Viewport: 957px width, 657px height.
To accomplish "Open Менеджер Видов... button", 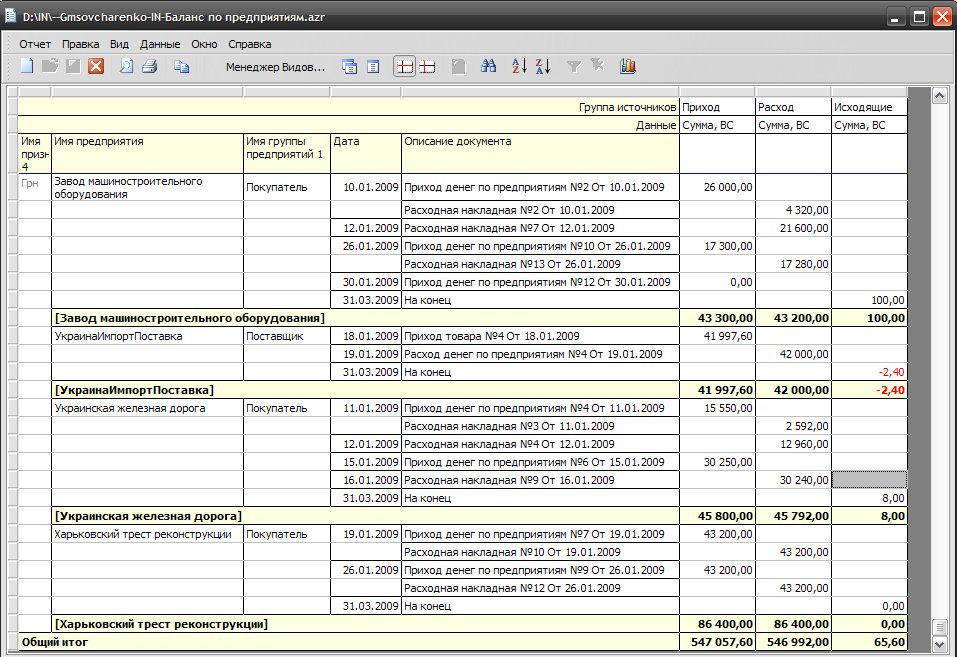I will pos(275,67).
